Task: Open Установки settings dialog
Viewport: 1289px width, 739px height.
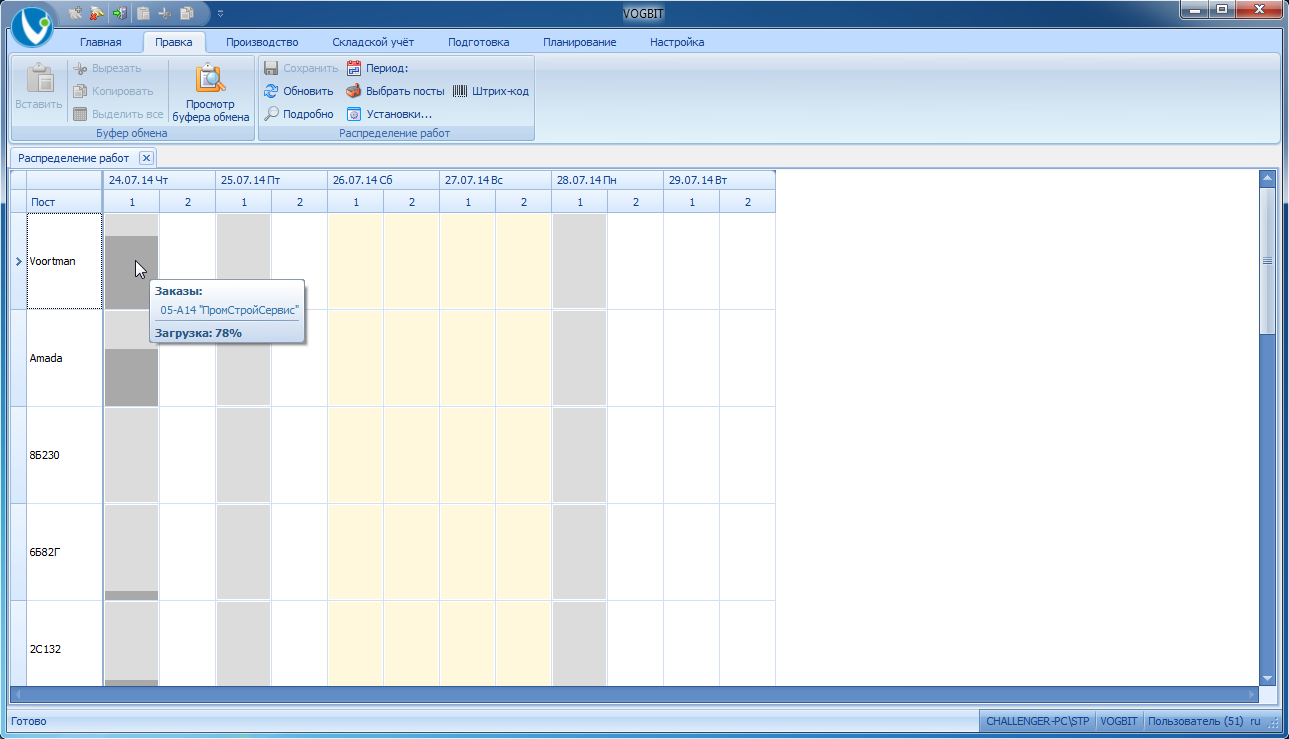Action: [389, 114]
